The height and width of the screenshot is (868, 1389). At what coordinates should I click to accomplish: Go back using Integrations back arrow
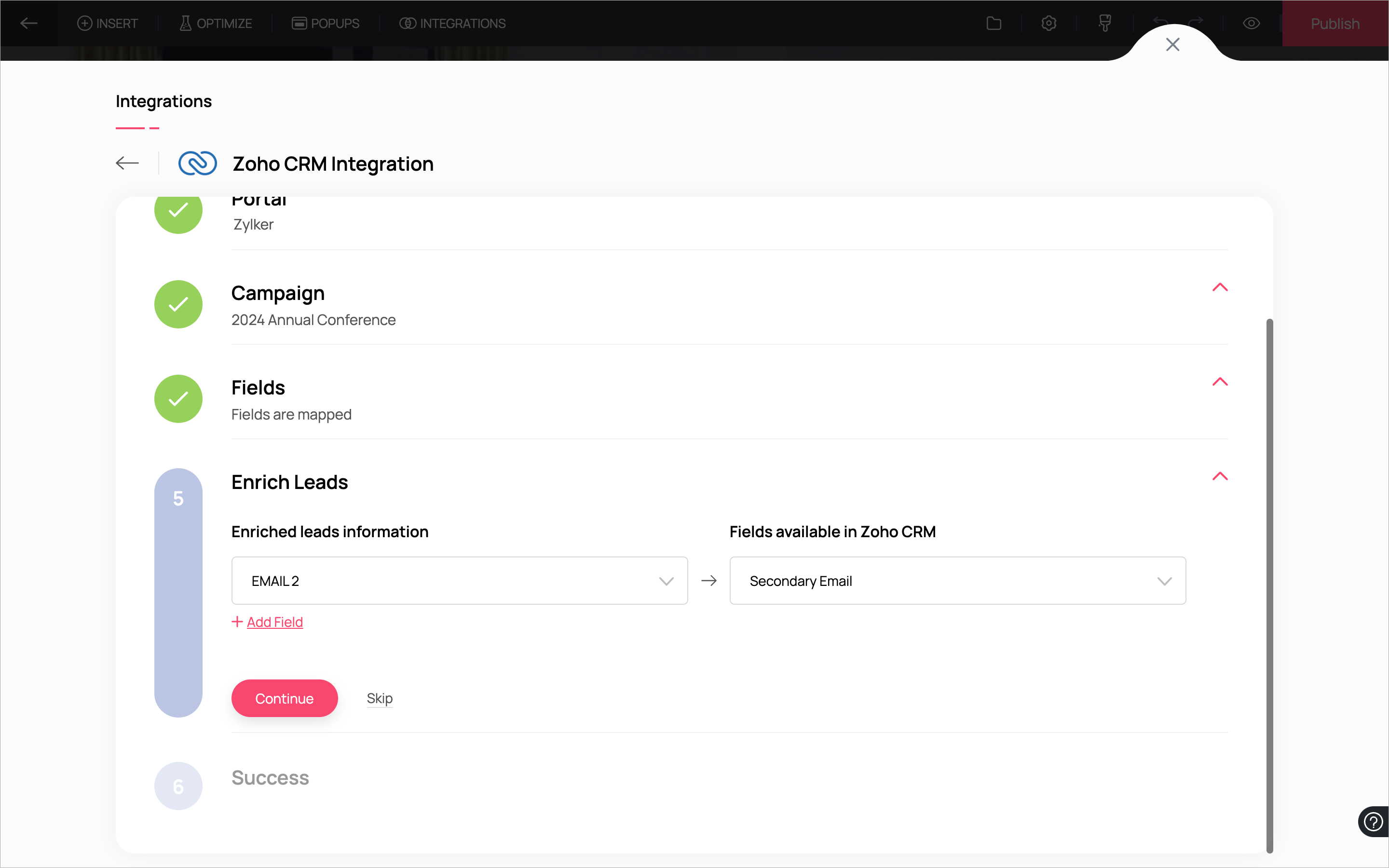pos(127,163)
